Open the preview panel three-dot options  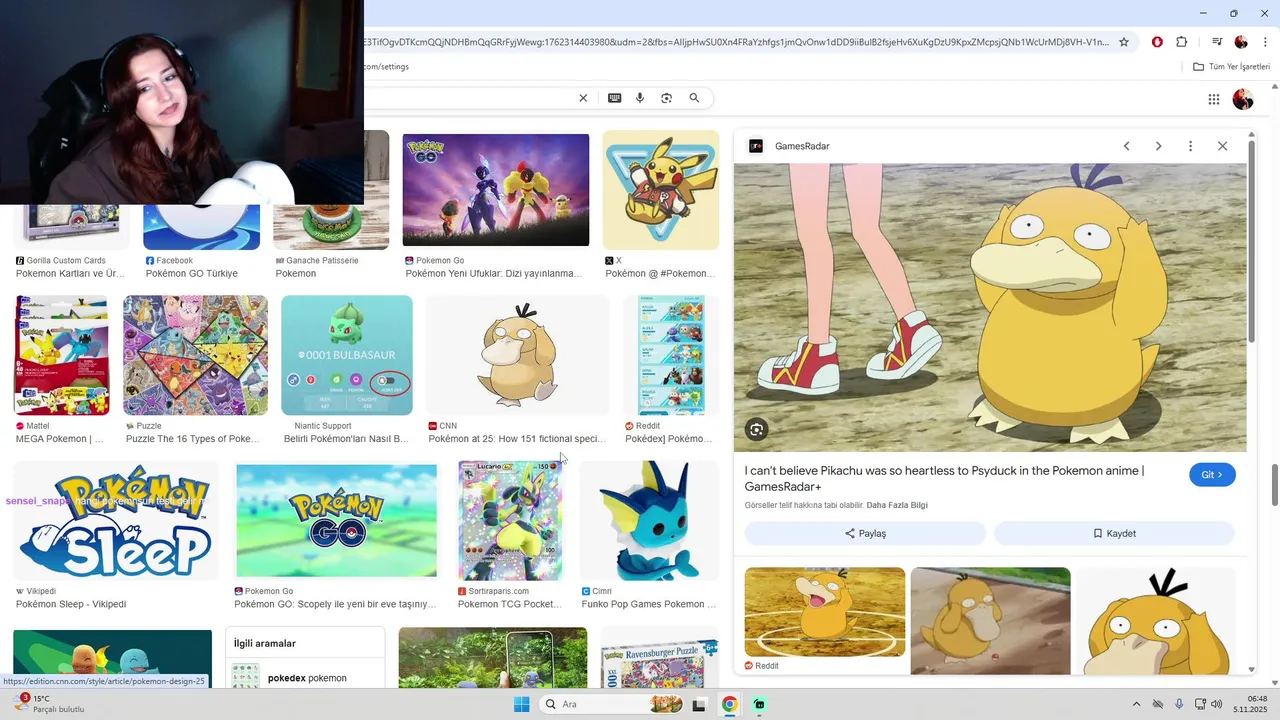1190,146
